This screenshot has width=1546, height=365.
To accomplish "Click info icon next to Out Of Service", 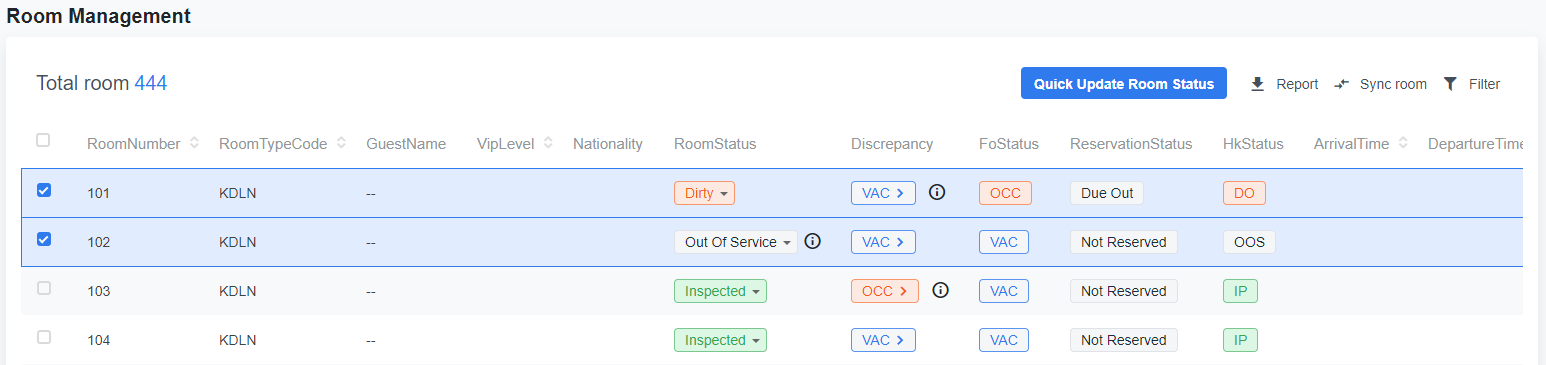I will pyautogui.click(x=813, y=241).
